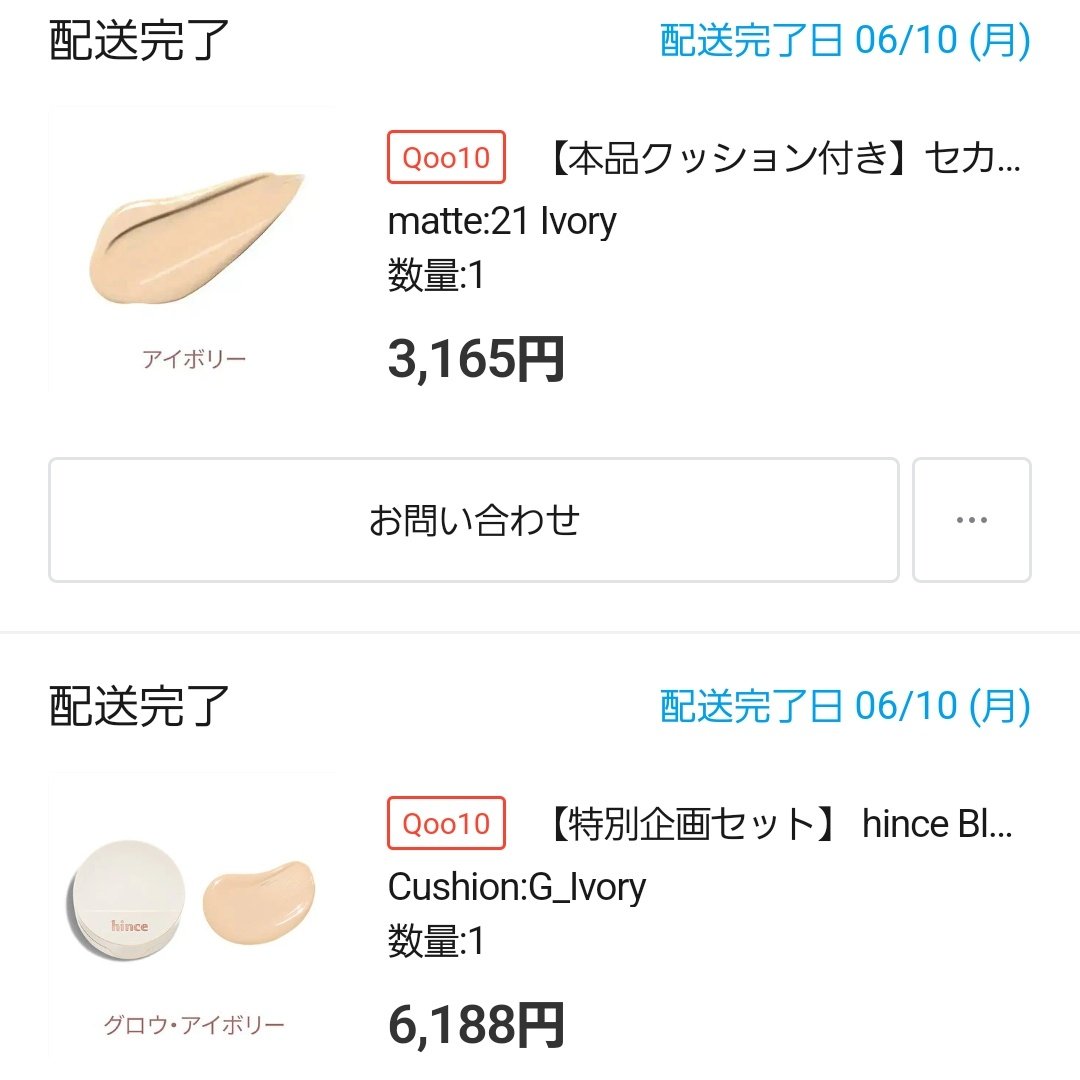
Task: Open the 【特別企画セット】 hince product title
Action: (780, 824)
